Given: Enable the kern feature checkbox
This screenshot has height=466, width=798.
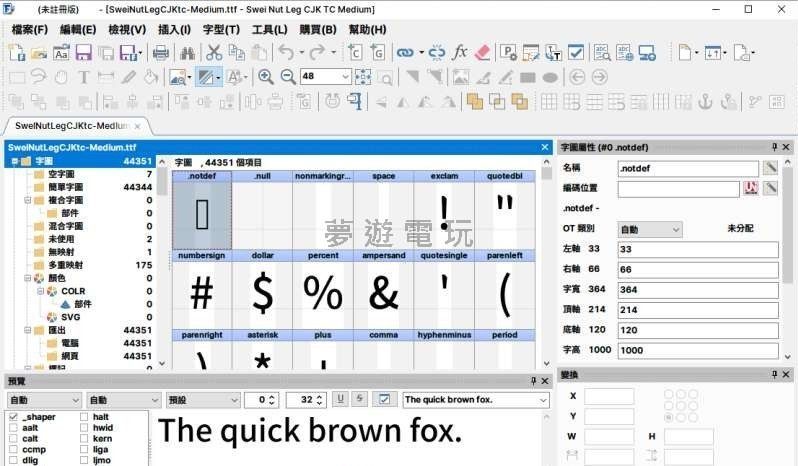Looking at the screenshot, I should [x=84, y=439].
